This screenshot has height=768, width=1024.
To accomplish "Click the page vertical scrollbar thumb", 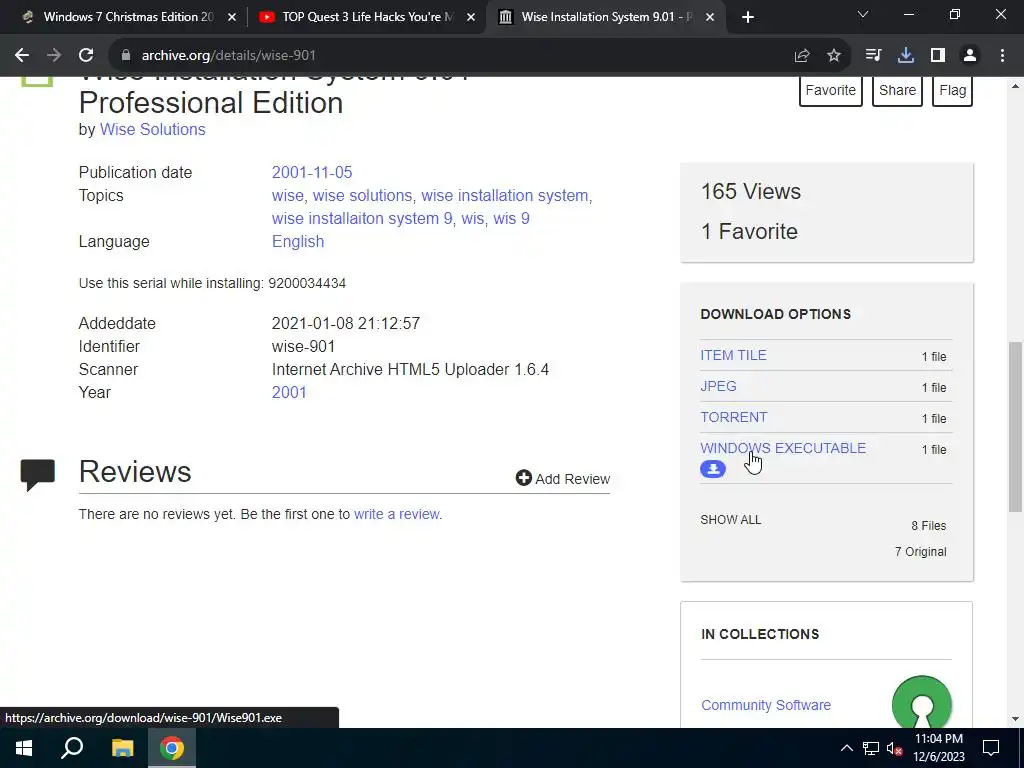I will pyautogui.click(x=1015, y=426).
